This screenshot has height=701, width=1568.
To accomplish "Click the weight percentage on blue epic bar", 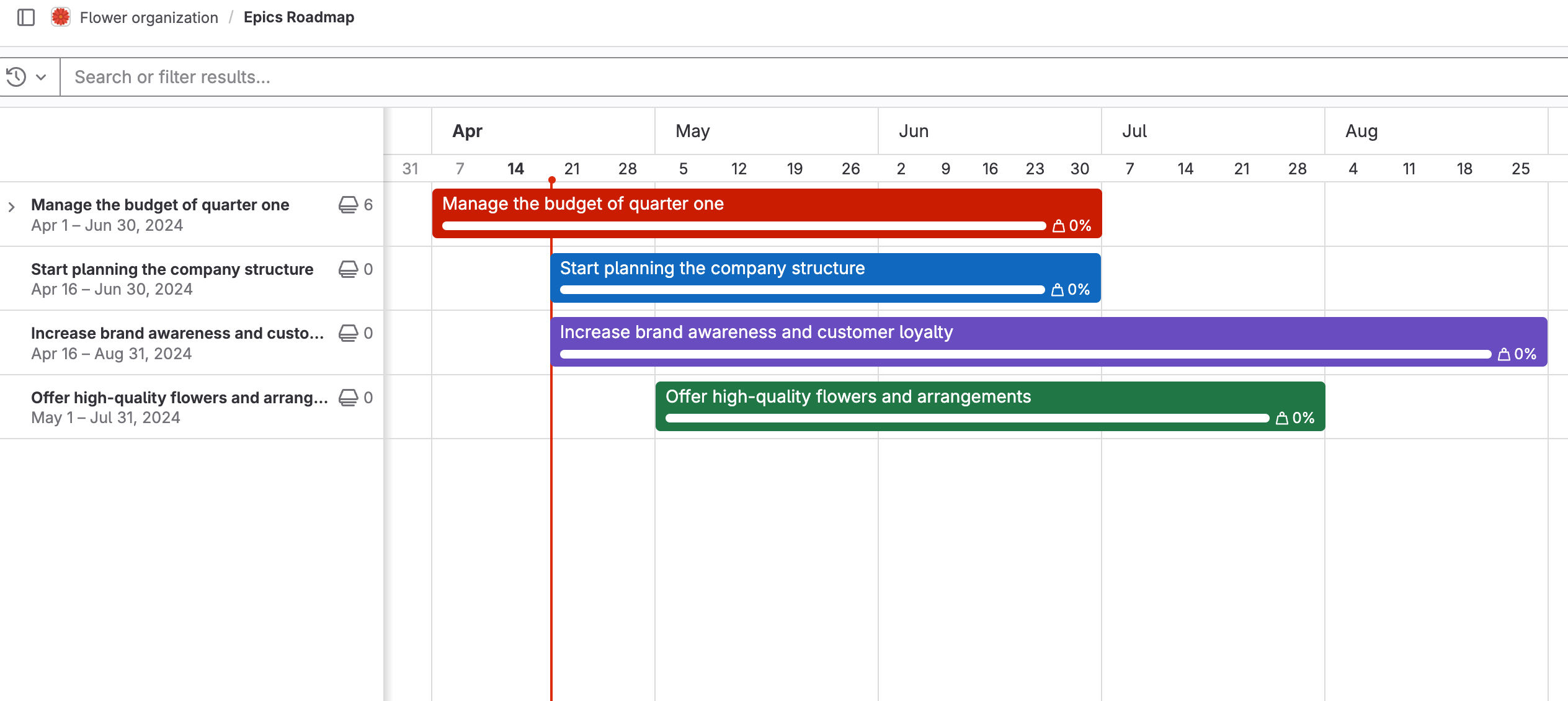I will click(1079, 288).
